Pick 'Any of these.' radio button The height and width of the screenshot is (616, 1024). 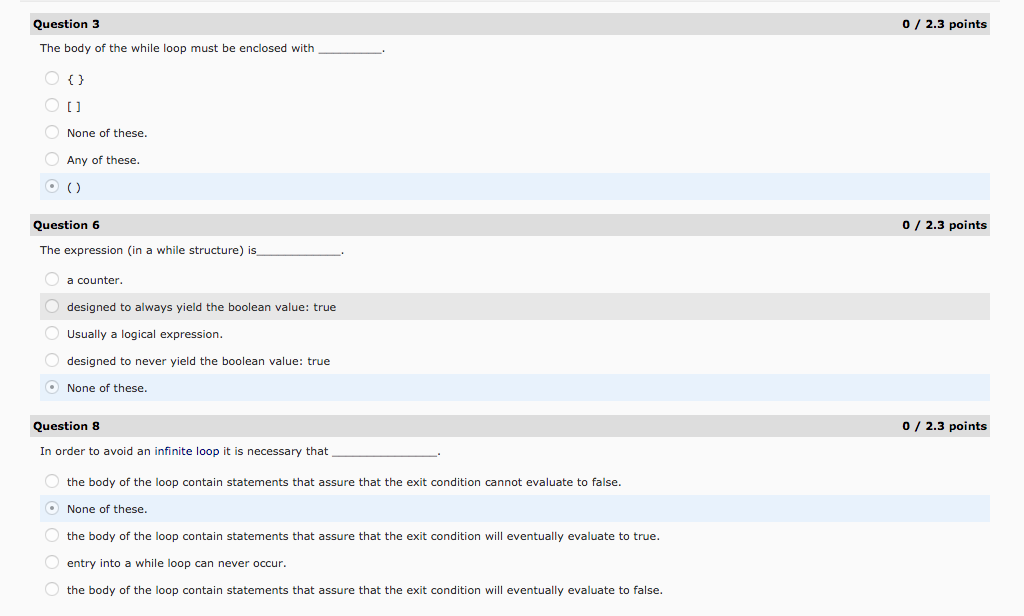52,159
